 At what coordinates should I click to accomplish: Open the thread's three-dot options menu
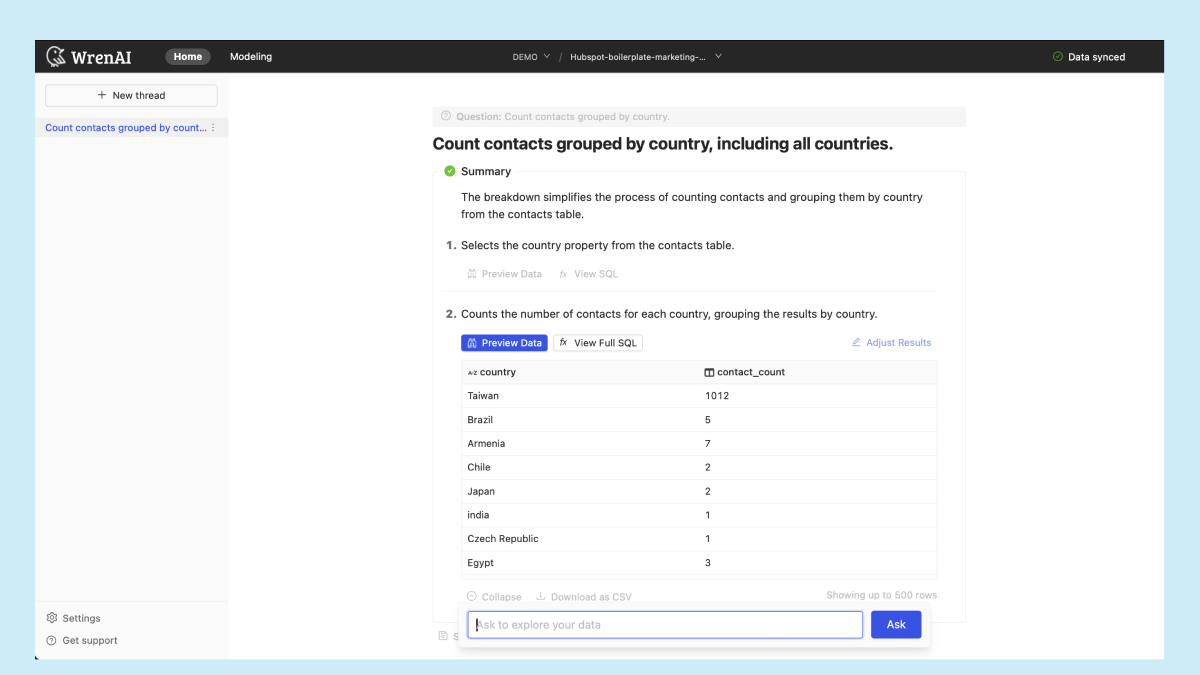pyautogui.click(x=213, y=128)
